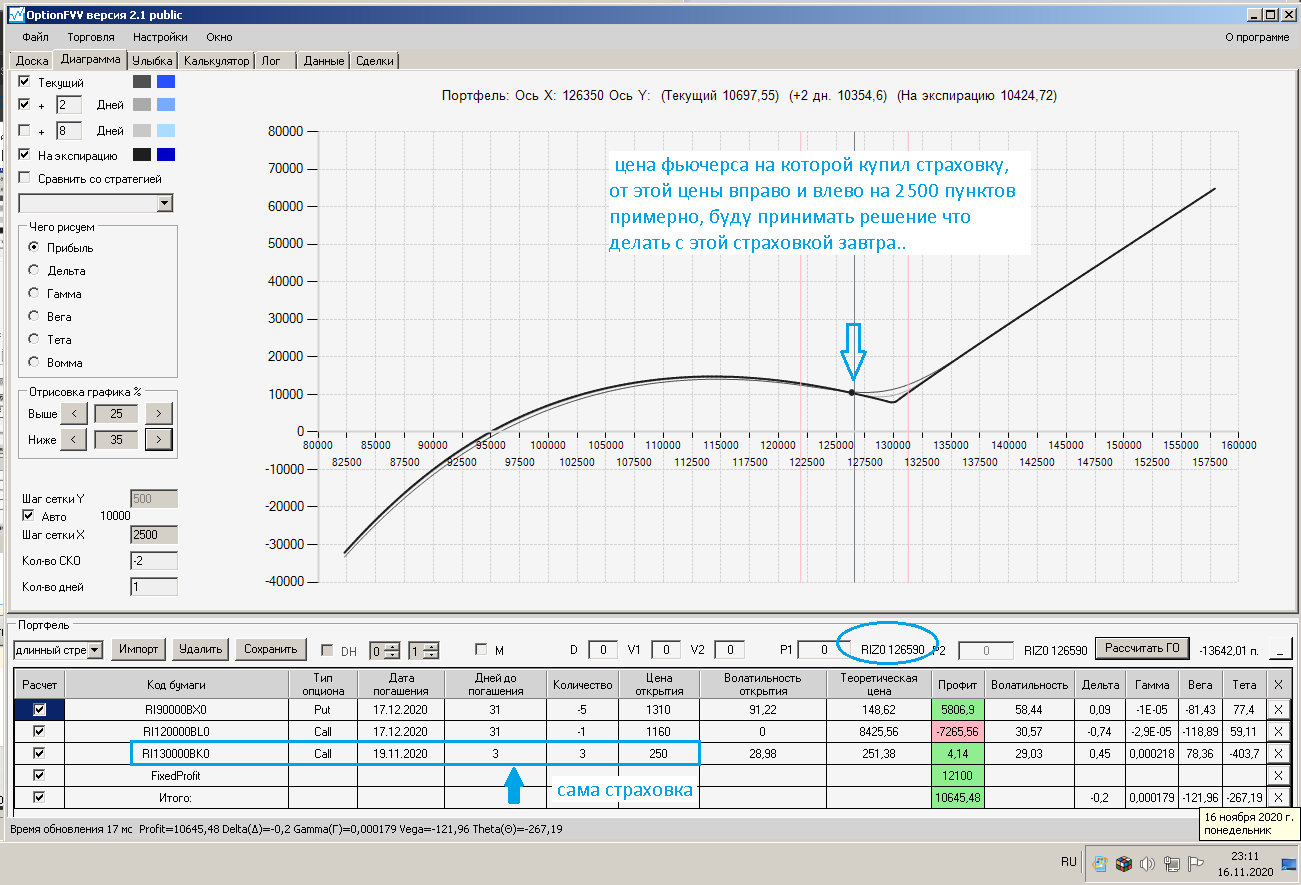This screenshot has width=1301, height=885.
Task: Uncheck the Расчет box for RI120000BL0
Action: click(x=40, y=731)
